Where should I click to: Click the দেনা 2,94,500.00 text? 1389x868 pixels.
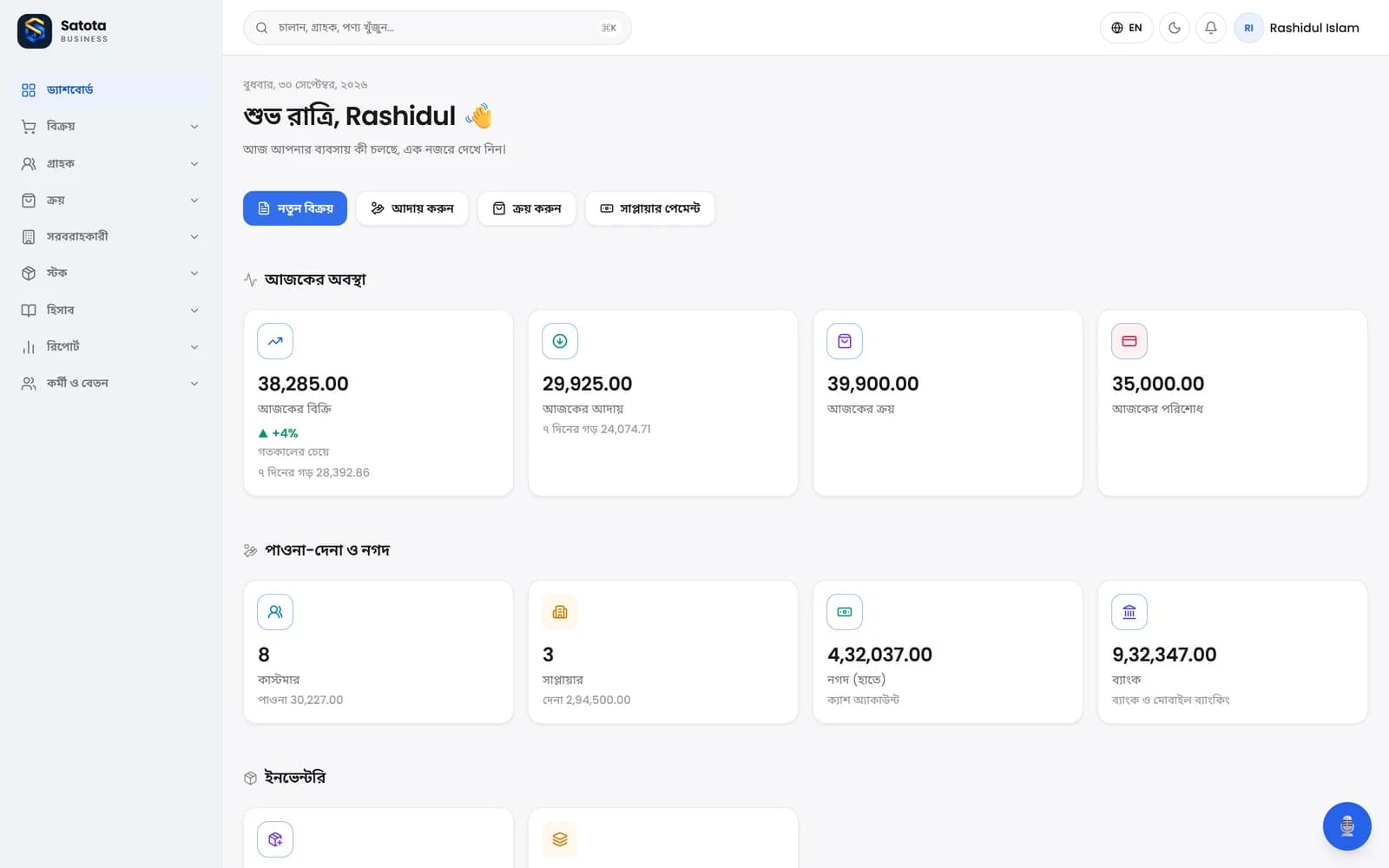coord(587,700)
